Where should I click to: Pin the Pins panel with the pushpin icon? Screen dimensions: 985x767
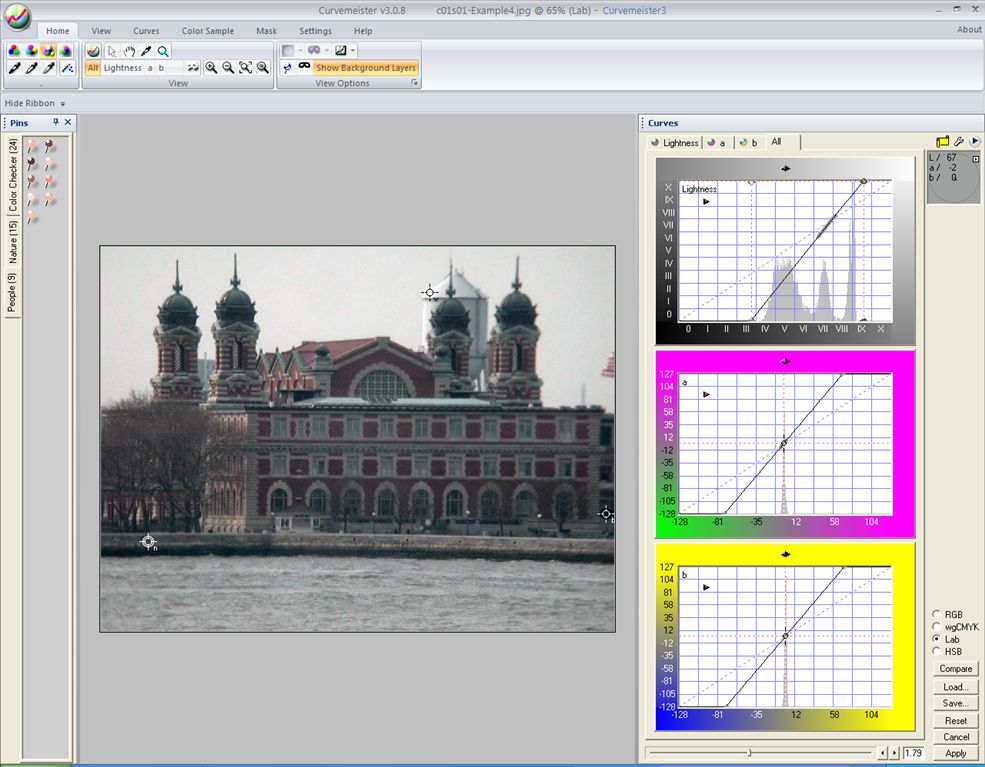(55, 122)
